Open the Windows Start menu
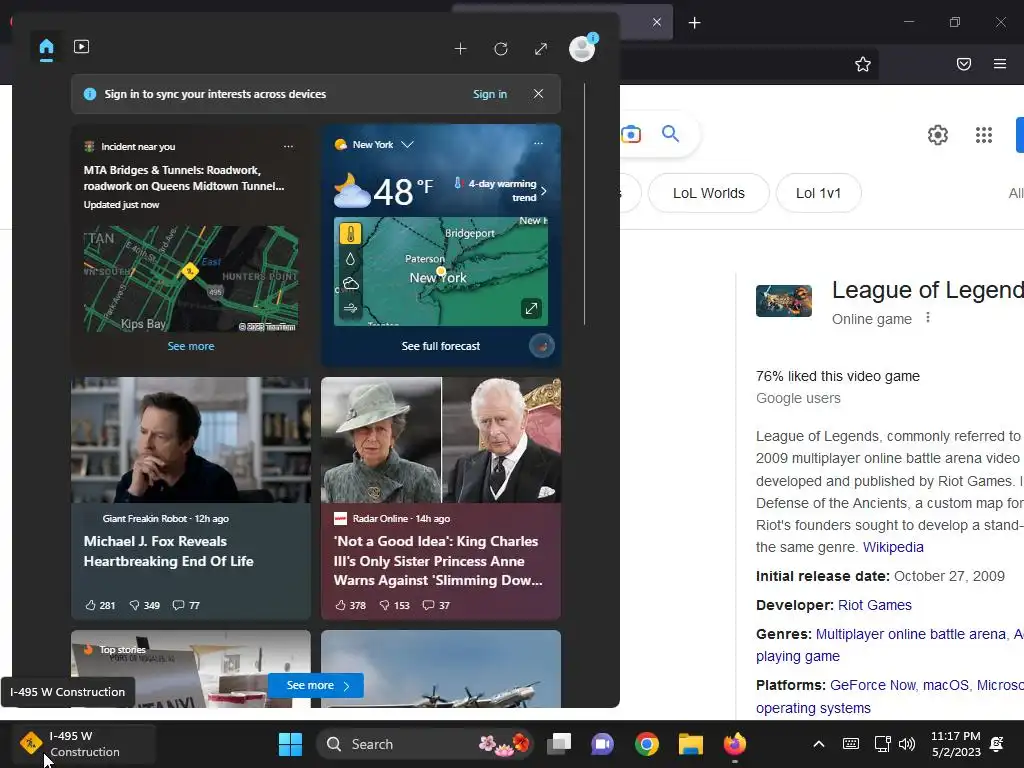The height and width of the screenshot is (768, 1024). [x=290, y=744]
